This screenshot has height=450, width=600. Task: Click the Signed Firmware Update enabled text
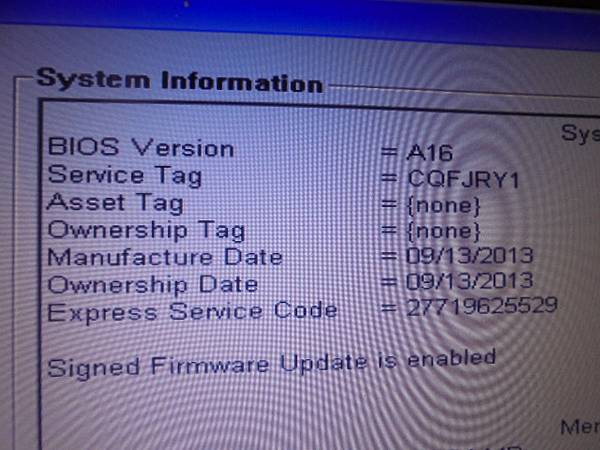click(272, 363)
